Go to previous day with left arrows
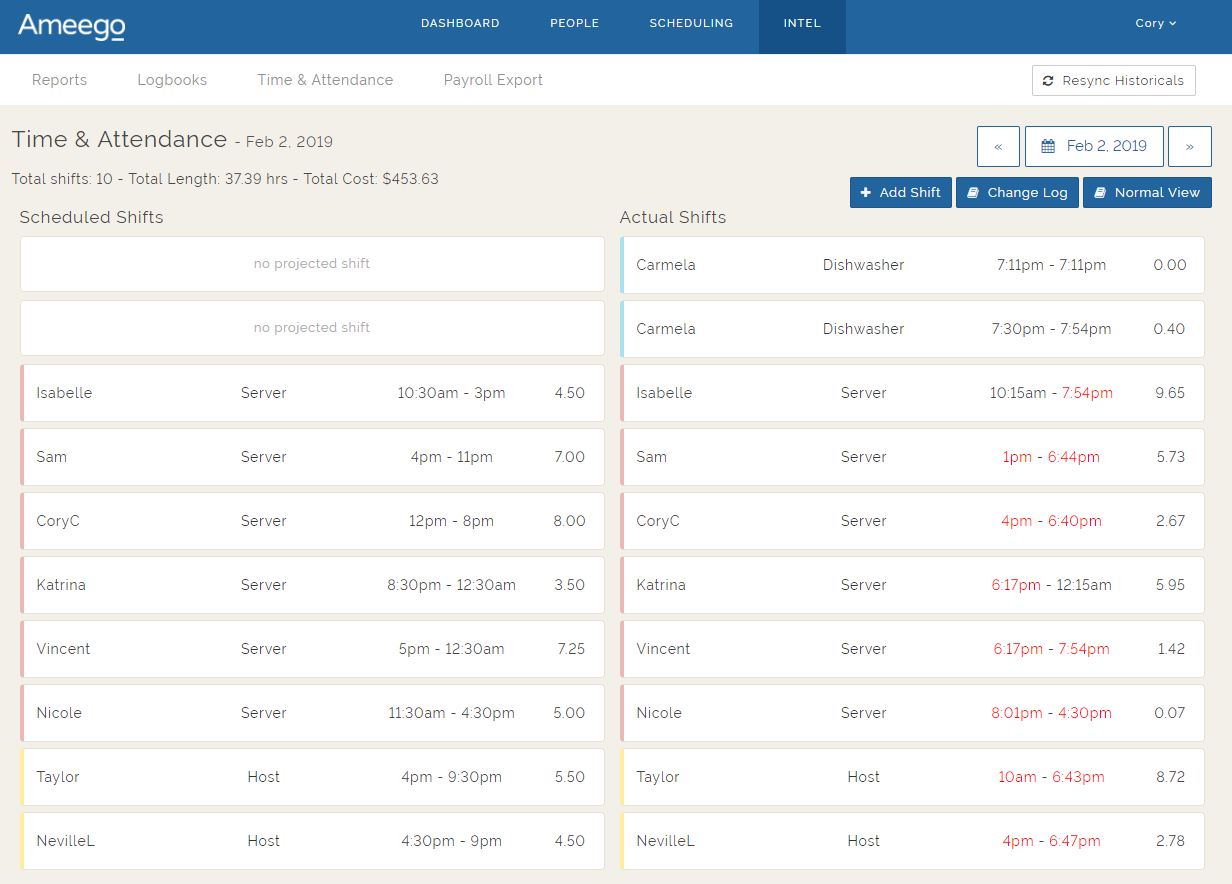Image resolution: width=1232 pixels, height=884 pixels. 998,146
